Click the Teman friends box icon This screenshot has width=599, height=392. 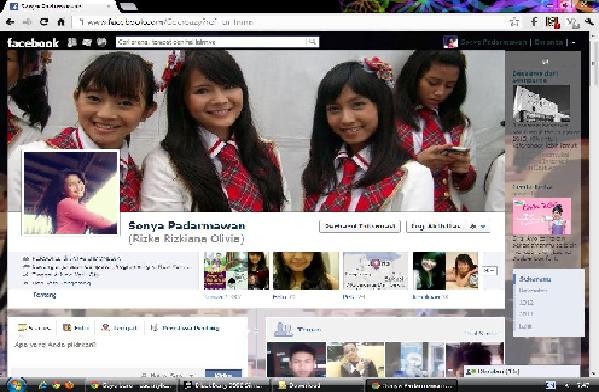(x=283, y=329)
